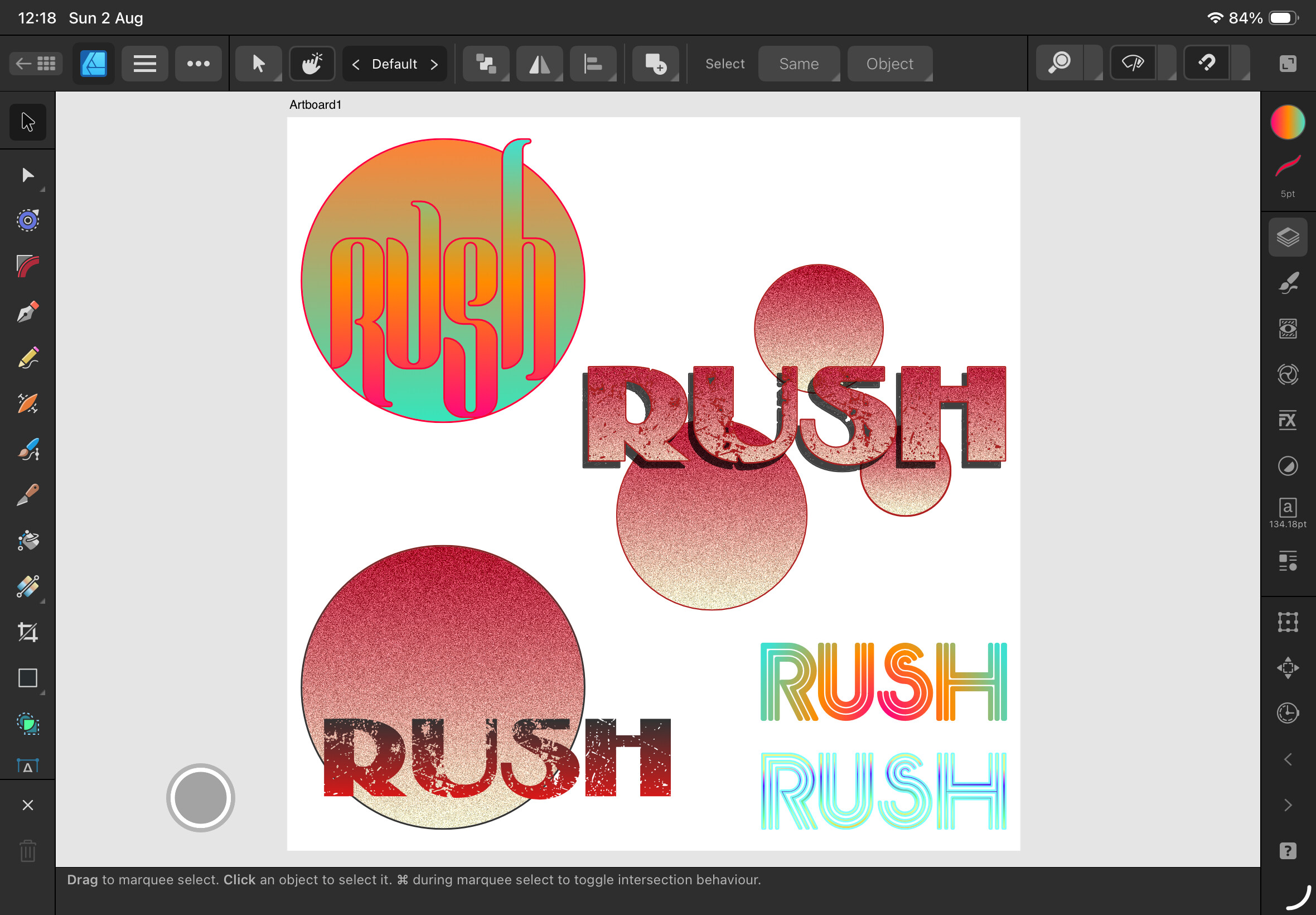Tap the trash delete icon
The image size is (1316, 915).
(27, 851)
